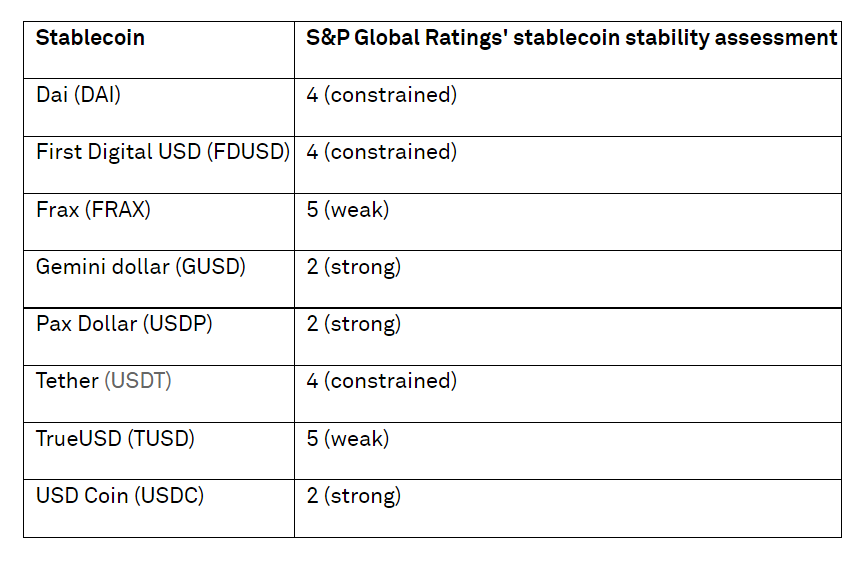The image size is (866, 561).
Task: Click TrueUSD's 5 (weak) rating cell
Action: point(347,438)
